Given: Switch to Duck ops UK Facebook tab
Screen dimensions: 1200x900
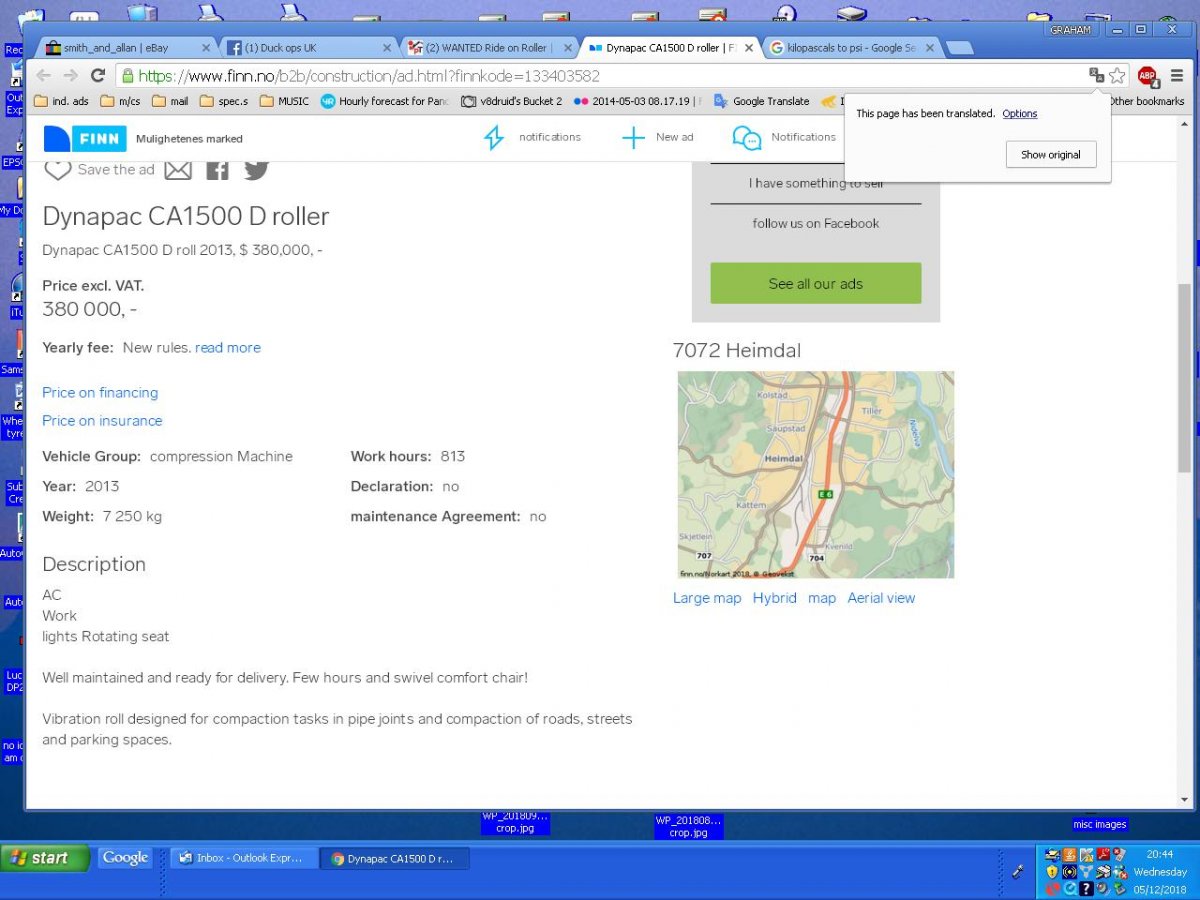Looking at the screenshot, I should pyautogui.click(x=309, y=47).
